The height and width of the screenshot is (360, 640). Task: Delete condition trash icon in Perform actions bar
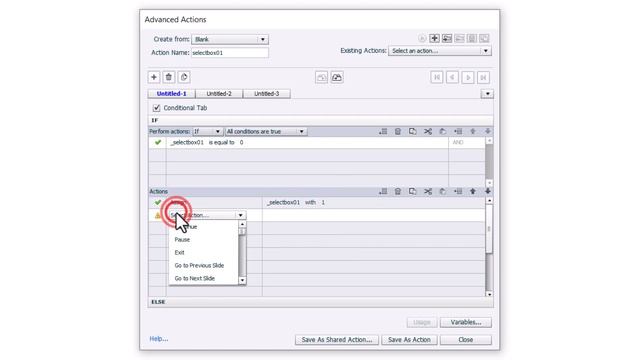(x=398, y=131)
